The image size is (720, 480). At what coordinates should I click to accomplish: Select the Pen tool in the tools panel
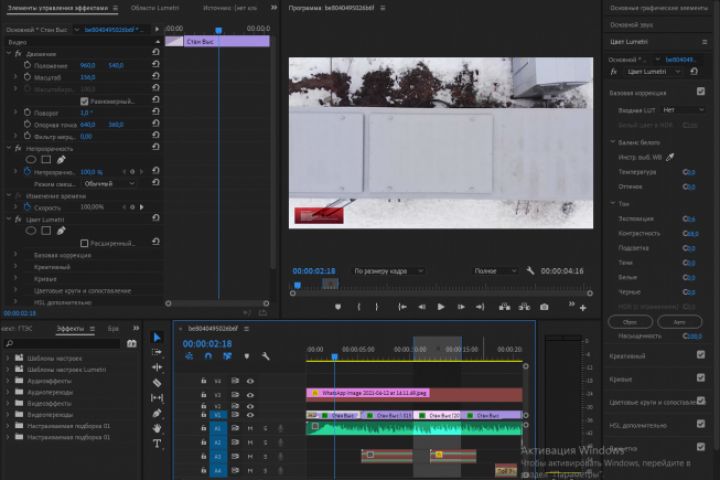tap(157, 412)
